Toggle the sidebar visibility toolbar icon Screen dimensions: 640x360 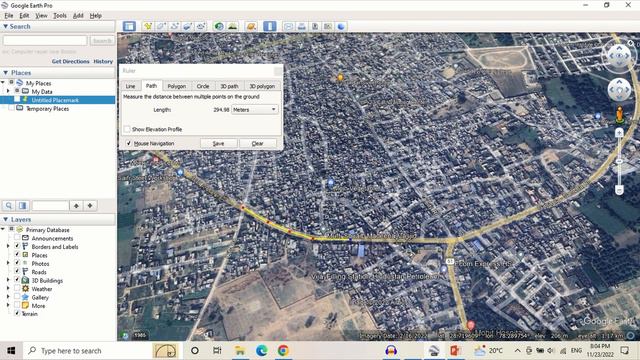[x=129, y=27]
